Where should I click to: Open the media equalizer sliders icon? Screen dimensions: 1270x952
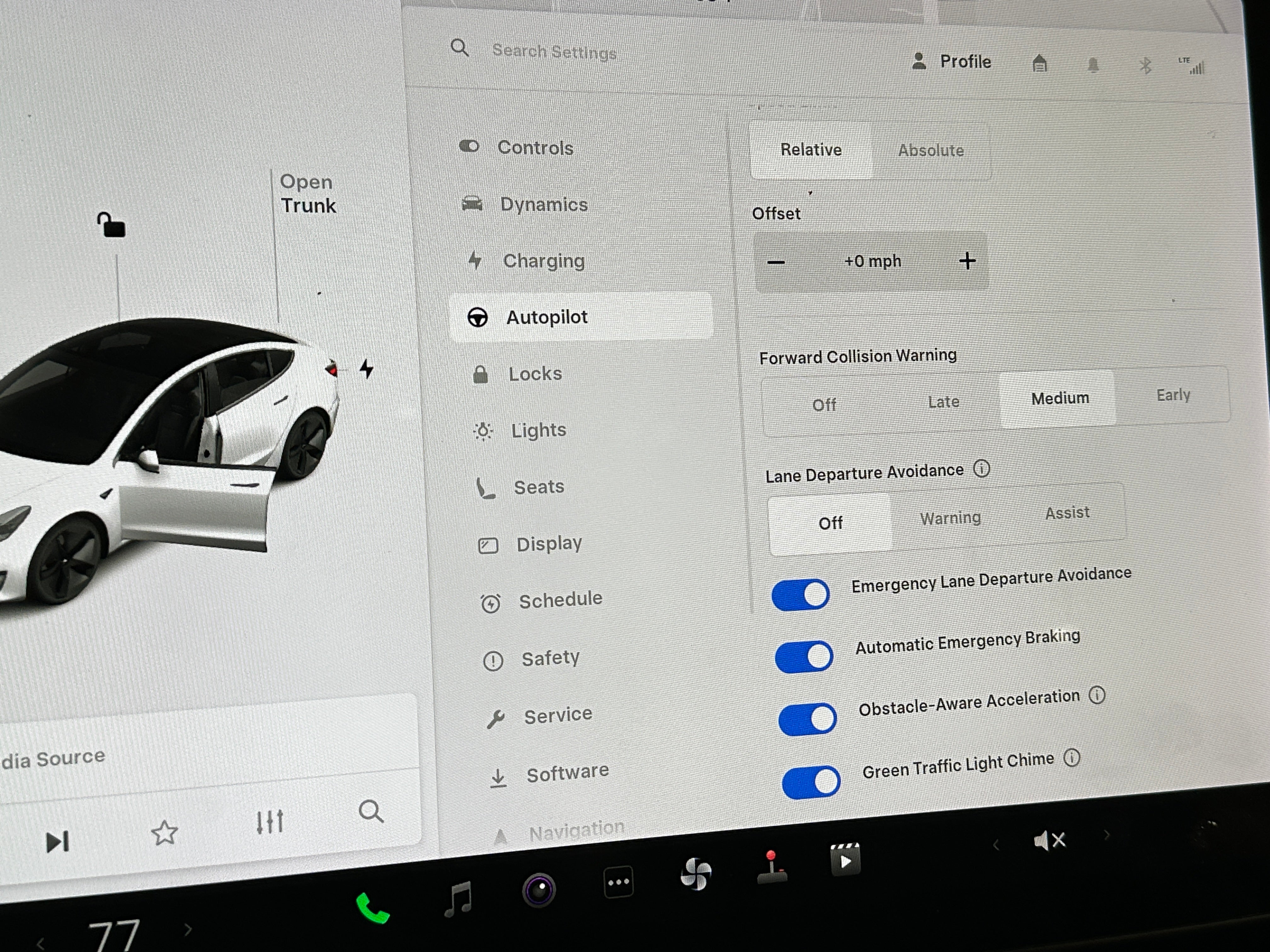[269, 822]
